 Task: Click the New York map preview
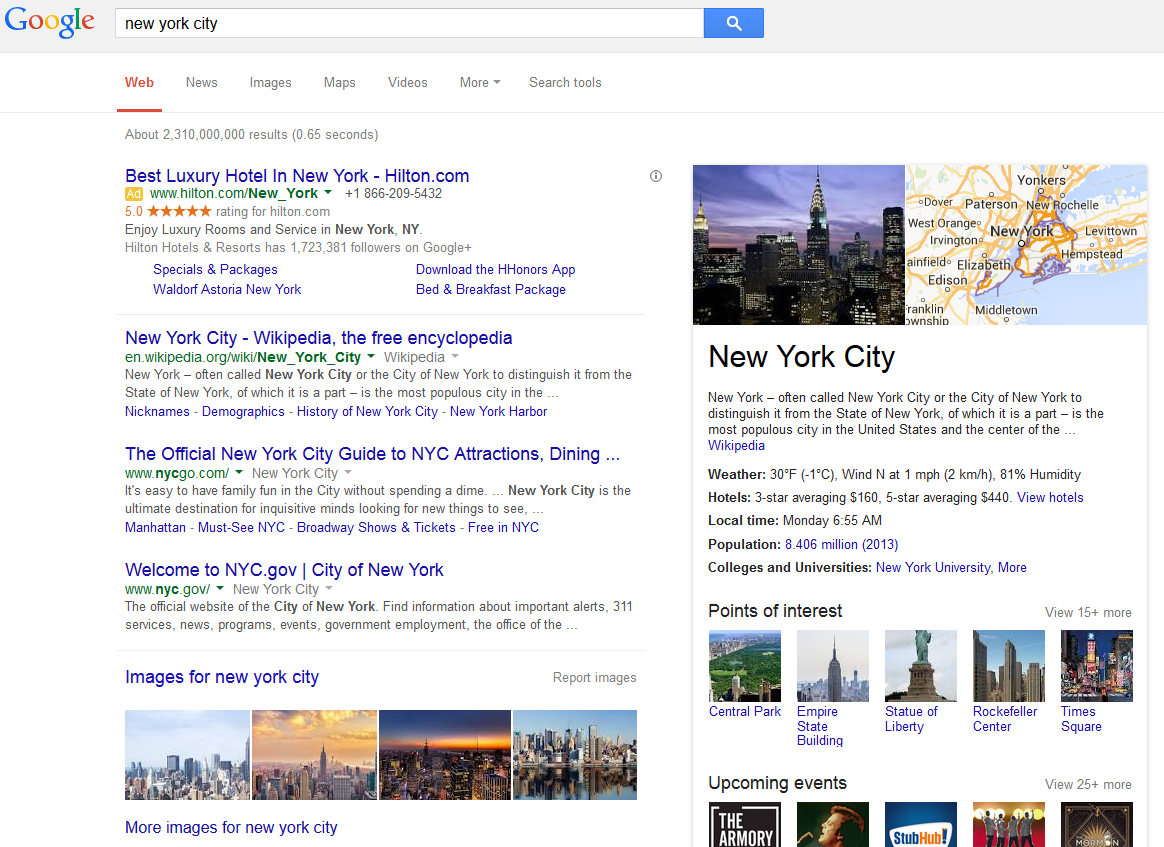1026,245
